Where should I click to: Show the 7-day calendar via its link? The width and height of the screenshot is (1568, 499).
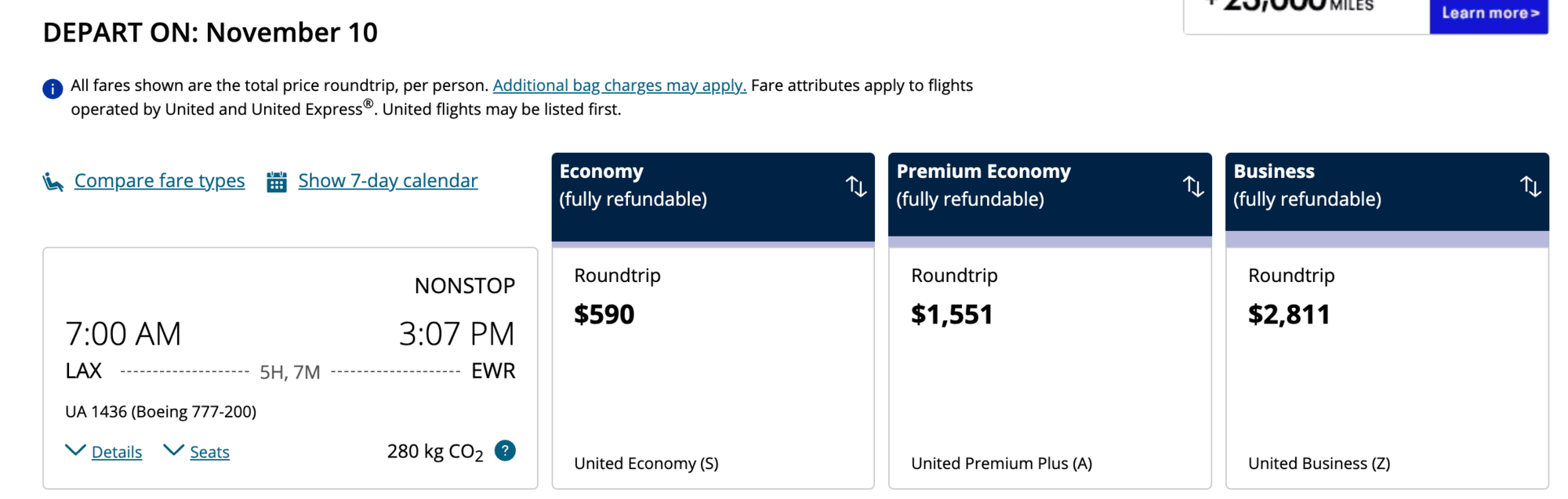(x=387, y=181)
